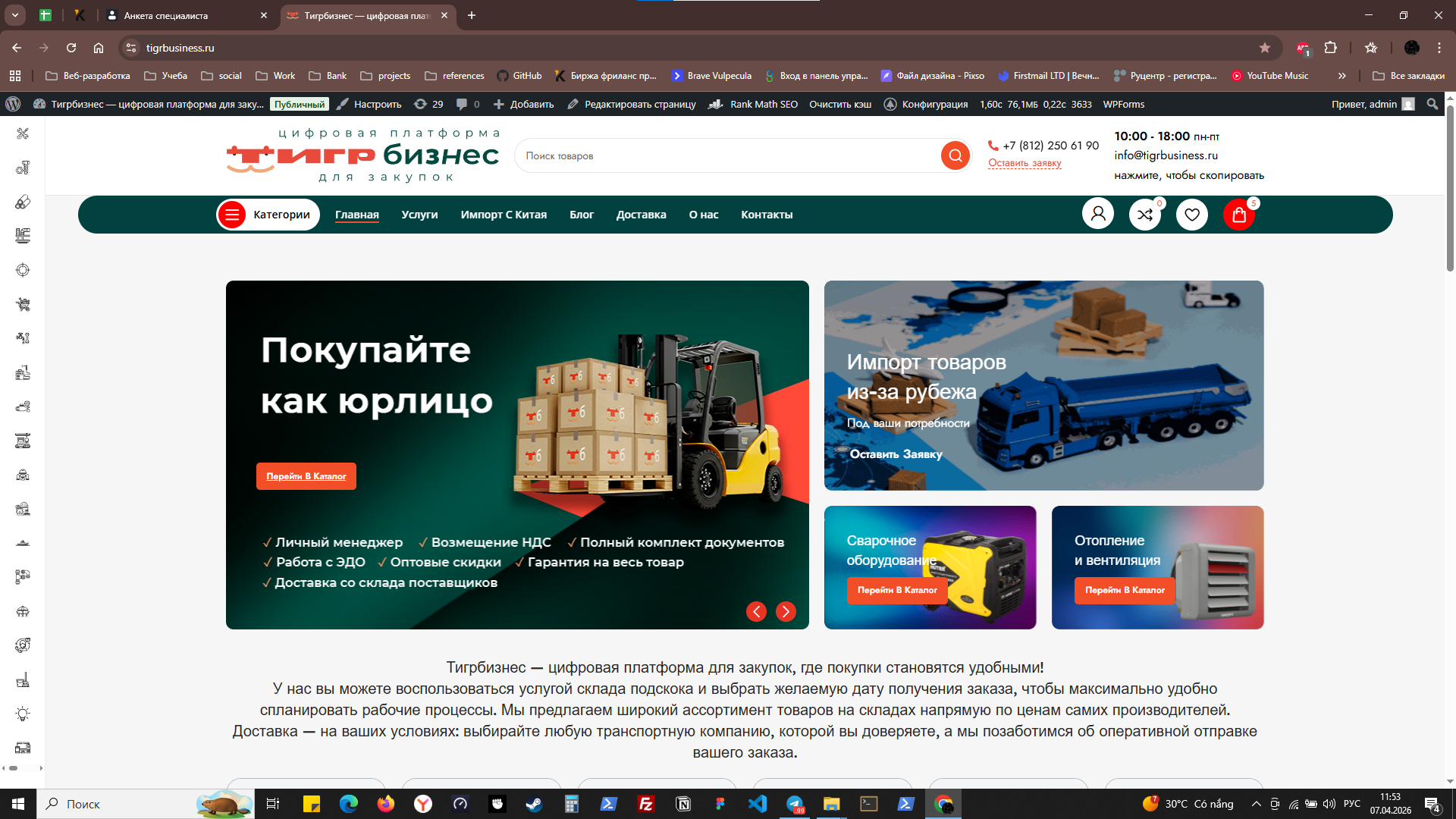Click Перейти В Каталог on main banner
The width and height of the screenshot is (1456, 819).
coord(306,476)
